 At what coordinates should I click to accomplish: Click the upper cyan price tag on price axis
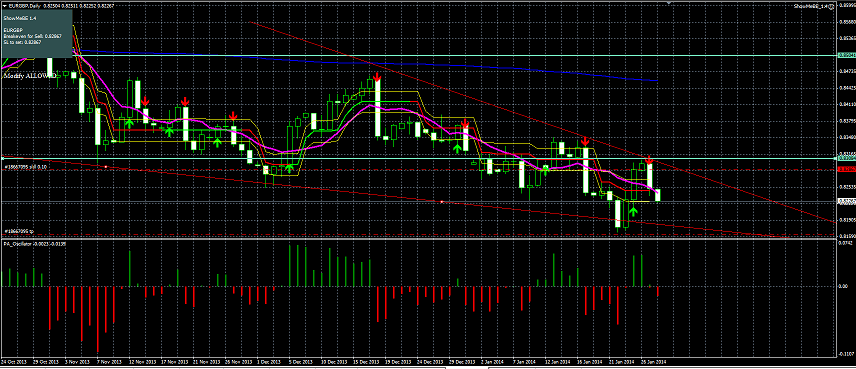[x=846, y=55]
